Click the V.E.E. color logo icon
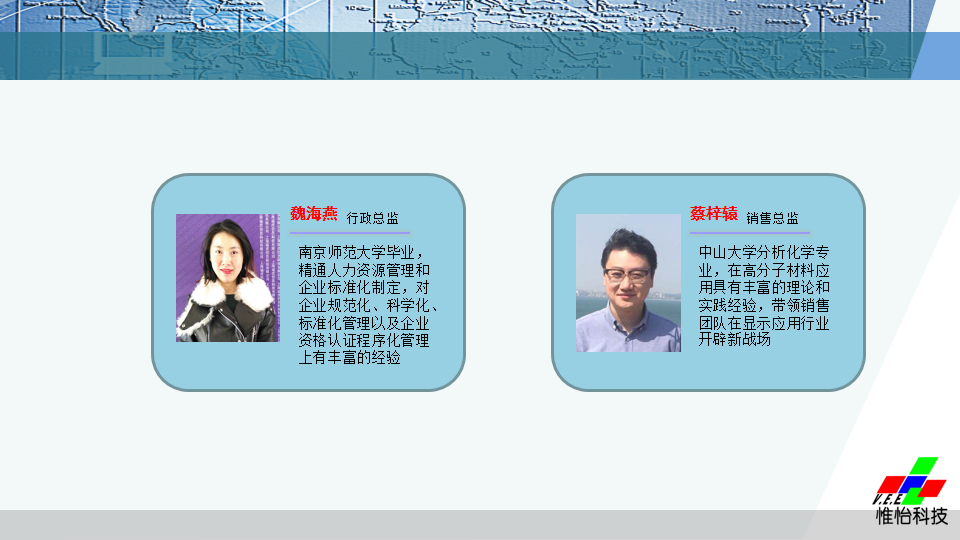Image resolution: width=960 pixels, height=540 pixels. click(x=910, y=481)
